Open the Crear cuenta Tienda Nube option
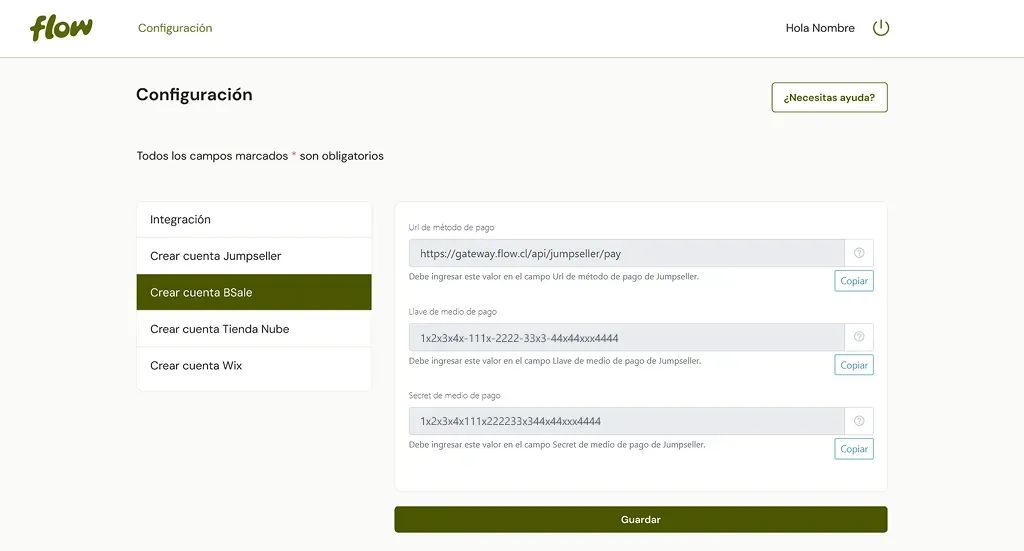The image size is (1024, 551). click(x=254, y=329)
